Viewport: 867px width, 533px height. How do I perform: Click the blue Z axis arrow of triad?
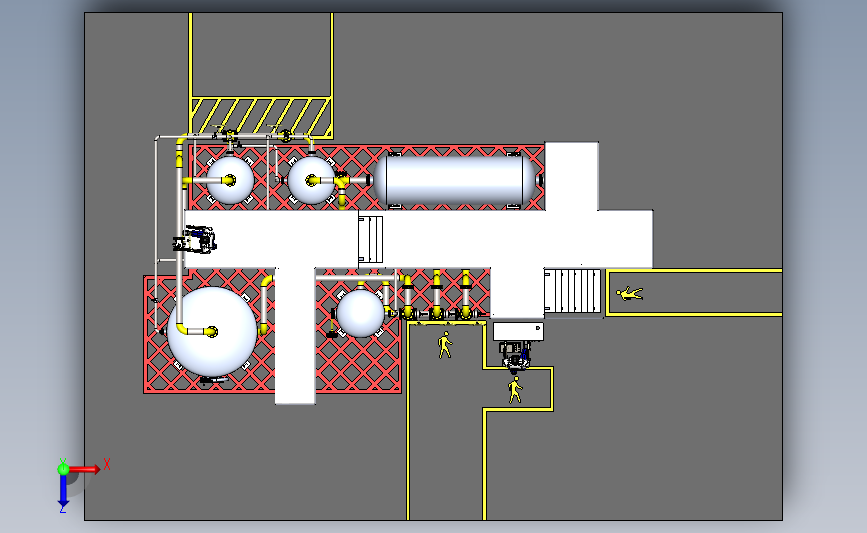coord(63,491)
